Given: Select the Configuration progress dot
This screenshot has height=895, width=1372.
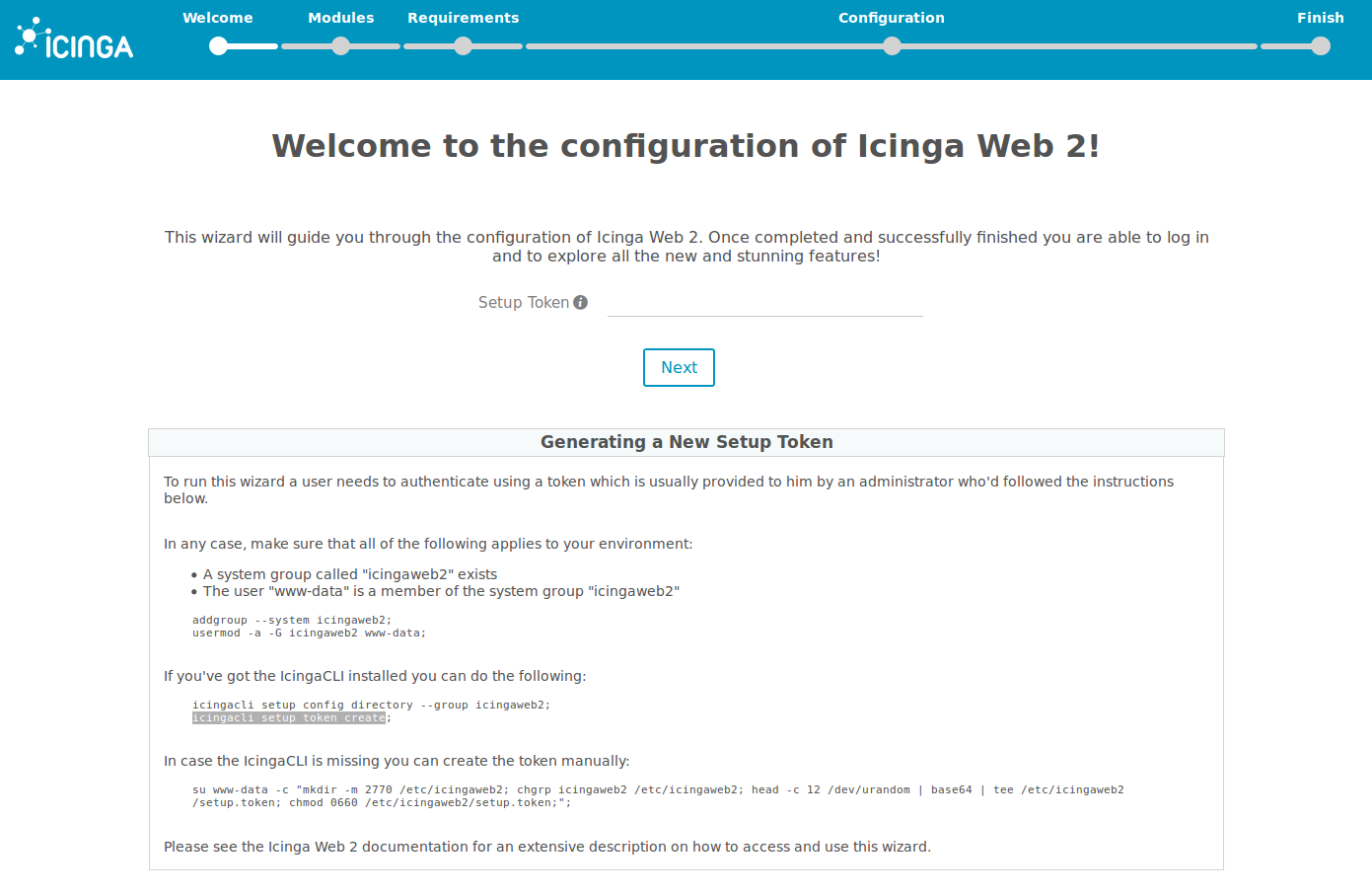Looking at the screenshot, I should 892,45.
